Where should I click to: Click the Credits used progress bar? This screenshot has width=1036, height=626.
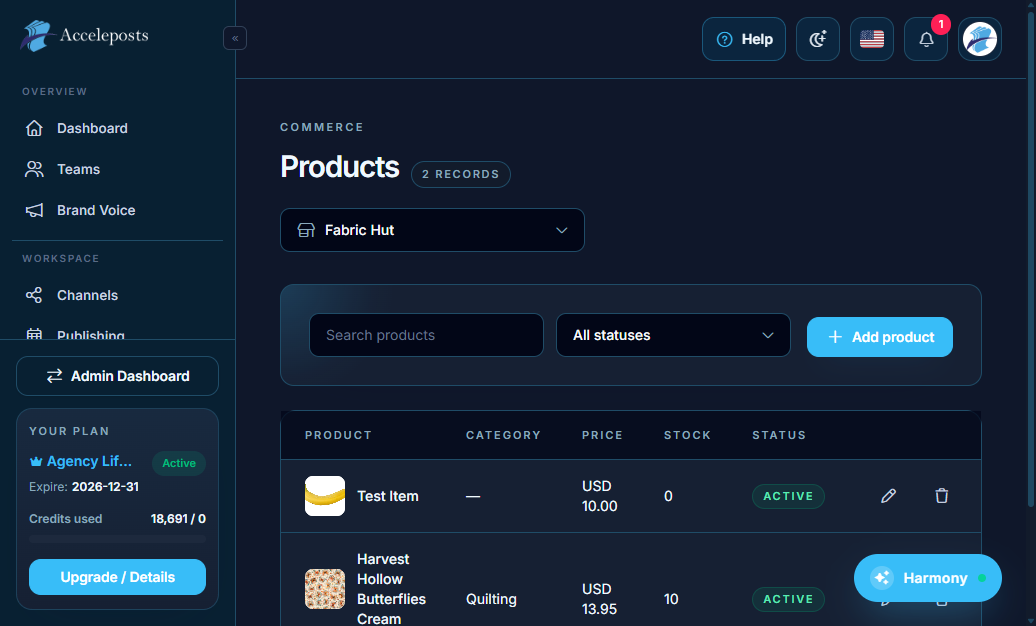(118, 539)
